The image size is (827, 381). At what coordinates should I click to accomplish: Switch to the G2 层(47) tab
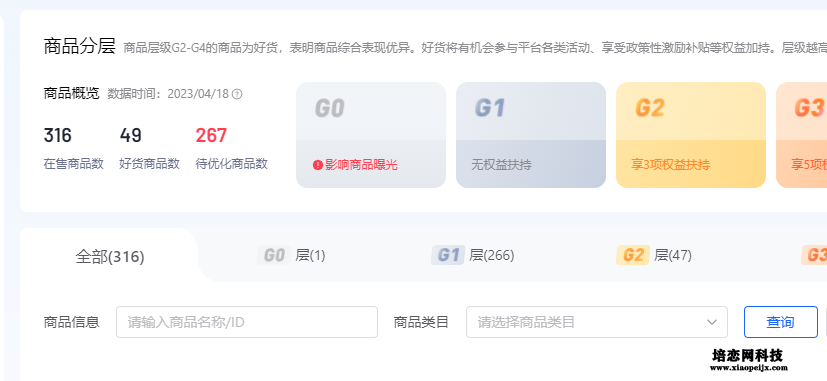[654, 255]
